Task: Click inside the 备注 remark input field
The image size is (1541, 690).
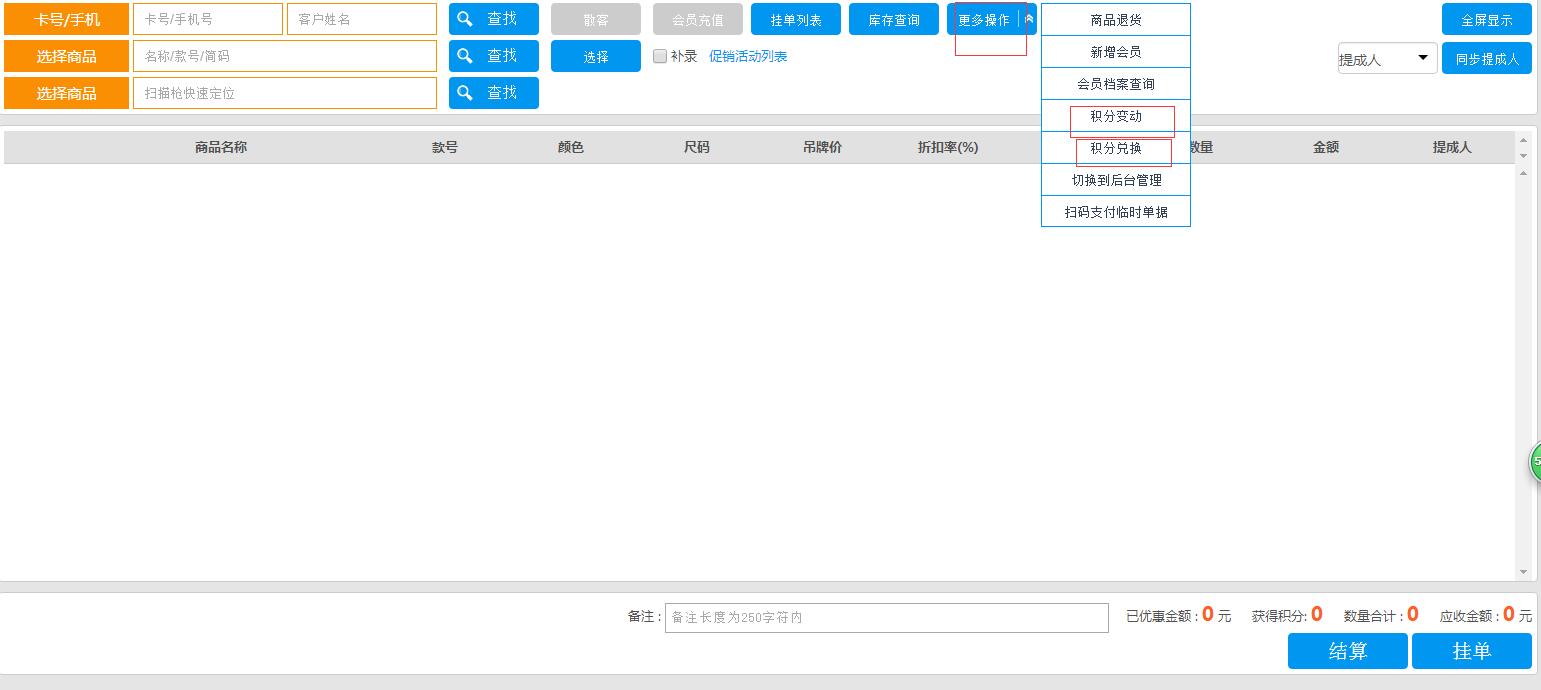Action: [884, 617]
